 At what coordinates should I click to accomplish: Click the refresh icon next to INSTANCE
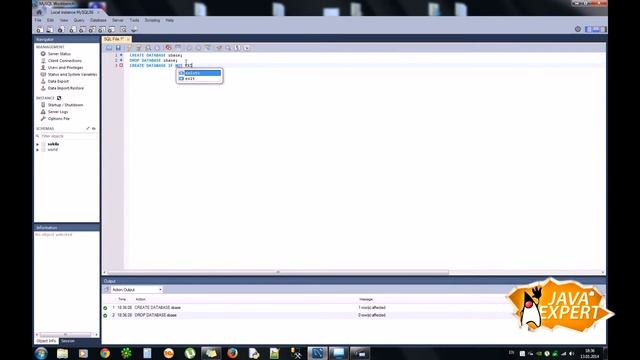click(x=59, y=98)
